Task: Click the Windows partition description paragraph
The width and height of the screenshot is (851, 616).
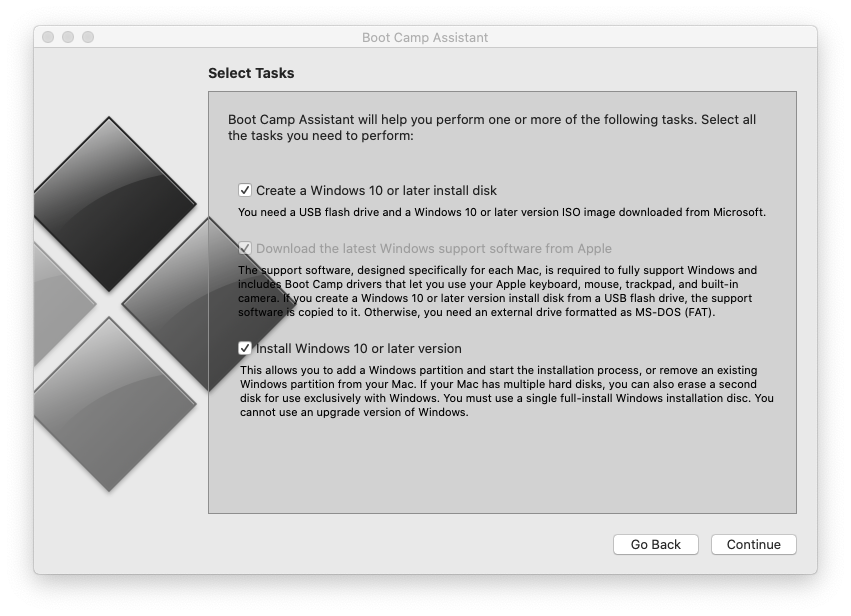Action: click(507, 391)
